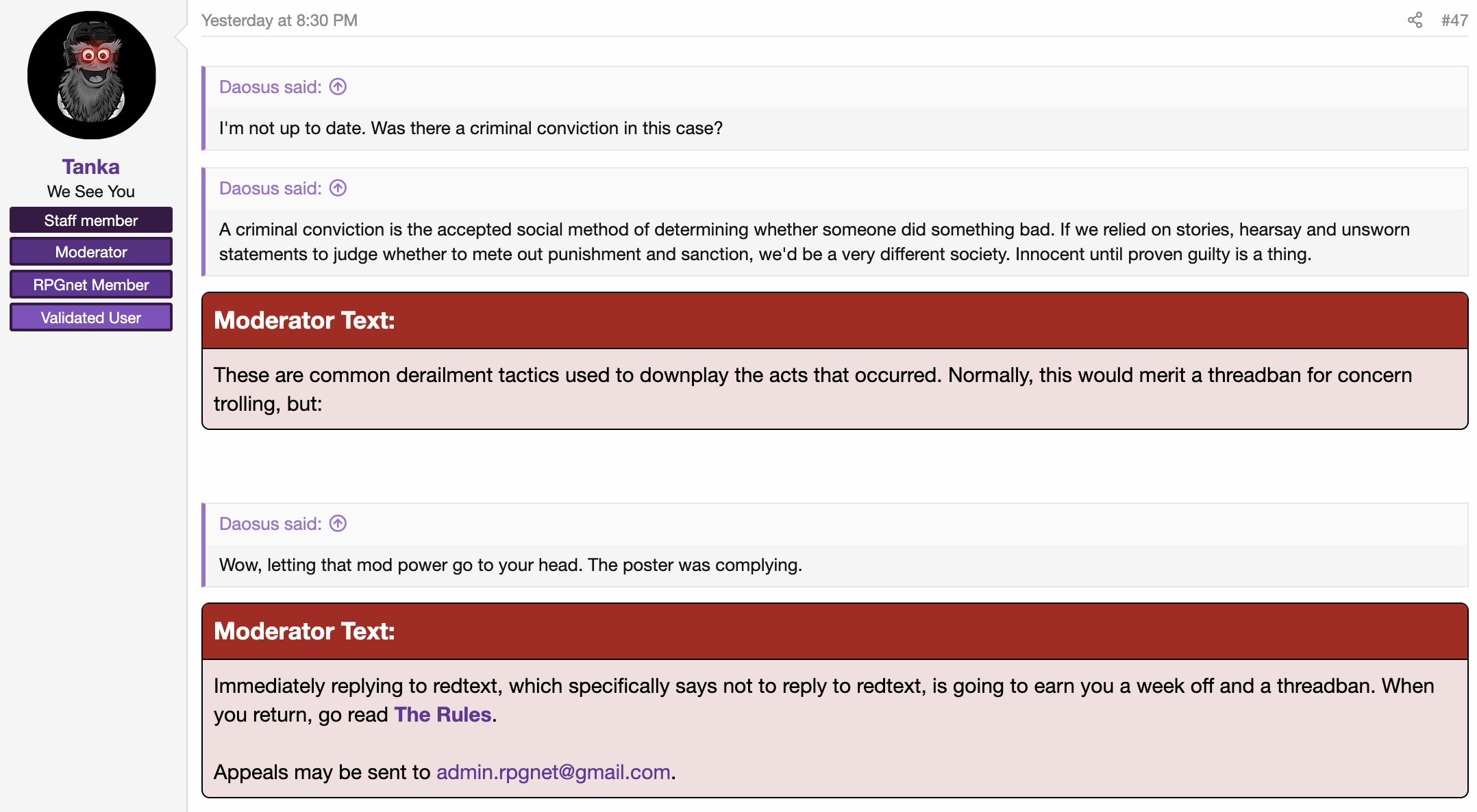Image resolution: width=1477 pixels, height=812 pixels.
Task: Open The Rules link
Action: point(443,714)
